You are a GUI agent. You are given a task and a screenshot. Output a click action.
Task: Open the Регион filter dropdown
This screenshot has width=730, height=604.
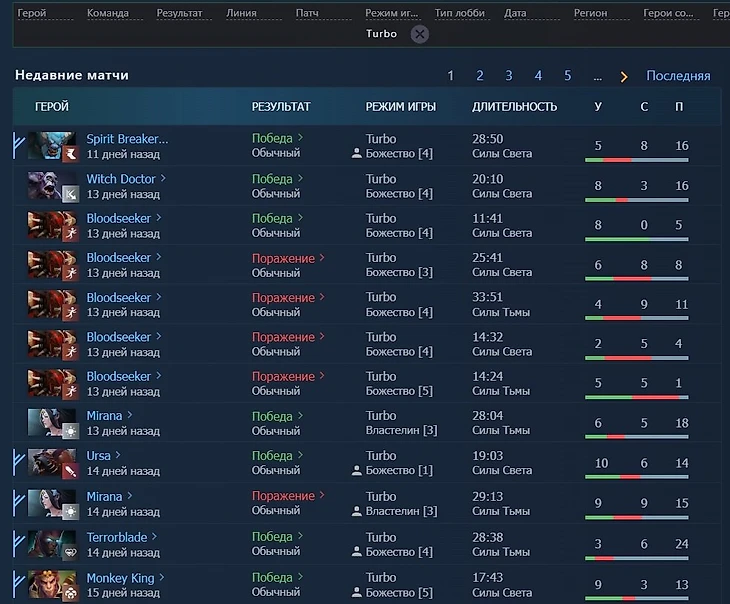coord(590,14)
